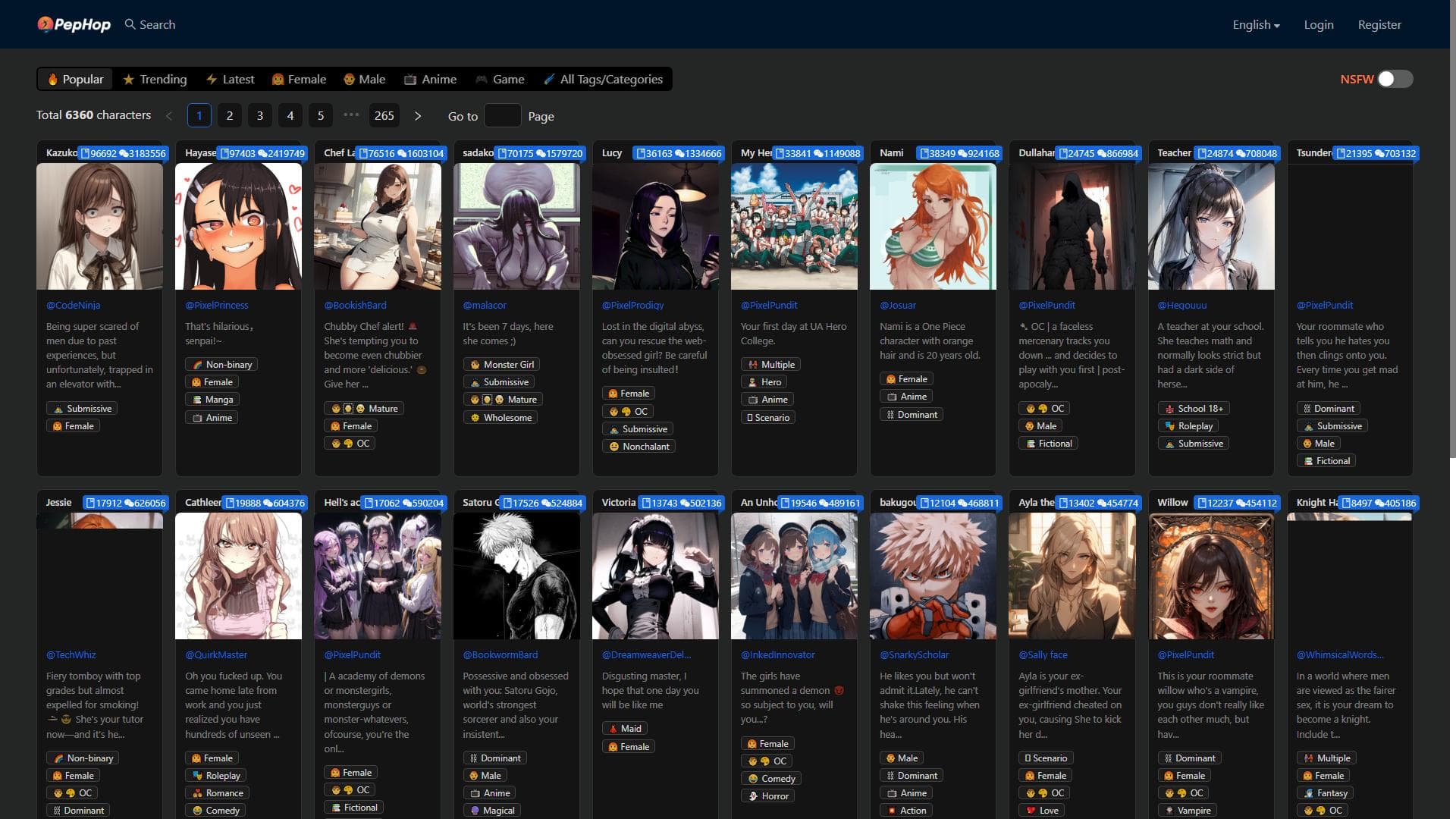This screenshot has height=819, width=1456.
Task: Click Fantasy tag on Knight card
Action: 1325,793
